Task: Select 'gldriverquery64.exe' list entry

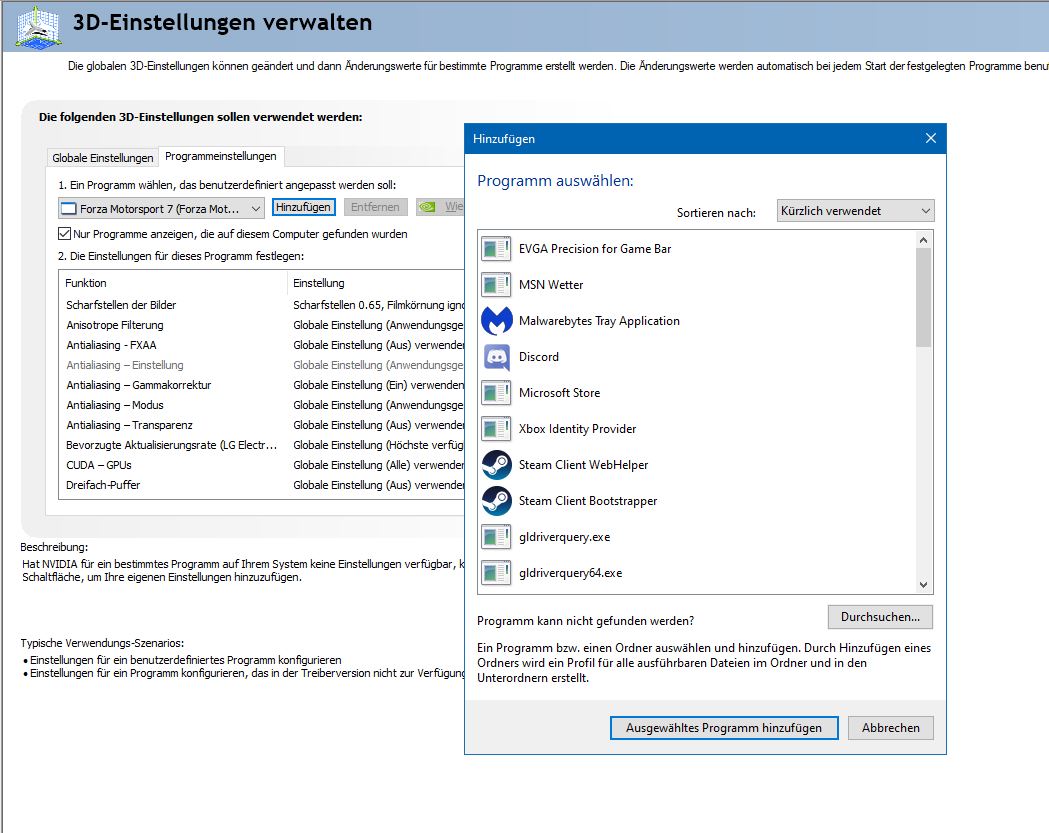Action: (696, 573)
